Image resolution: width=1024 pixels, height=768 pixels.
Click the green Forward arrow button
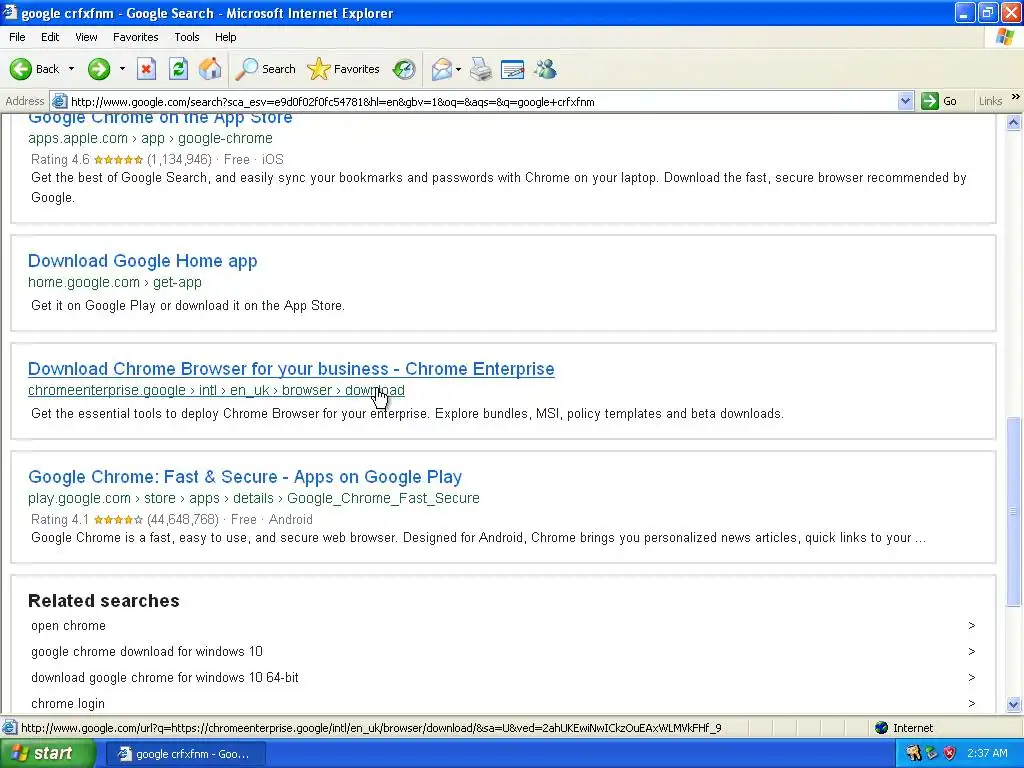click(99, 69)
